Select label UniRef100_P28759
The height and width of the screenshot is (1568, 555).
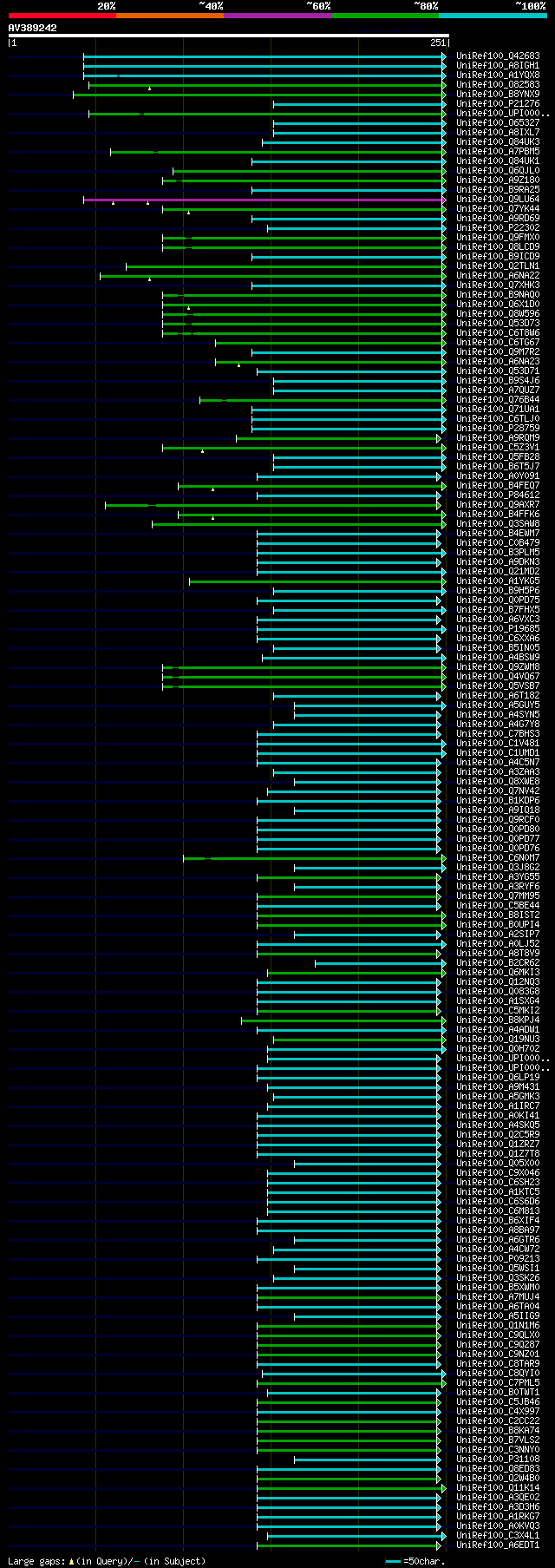tap(498, 429)
